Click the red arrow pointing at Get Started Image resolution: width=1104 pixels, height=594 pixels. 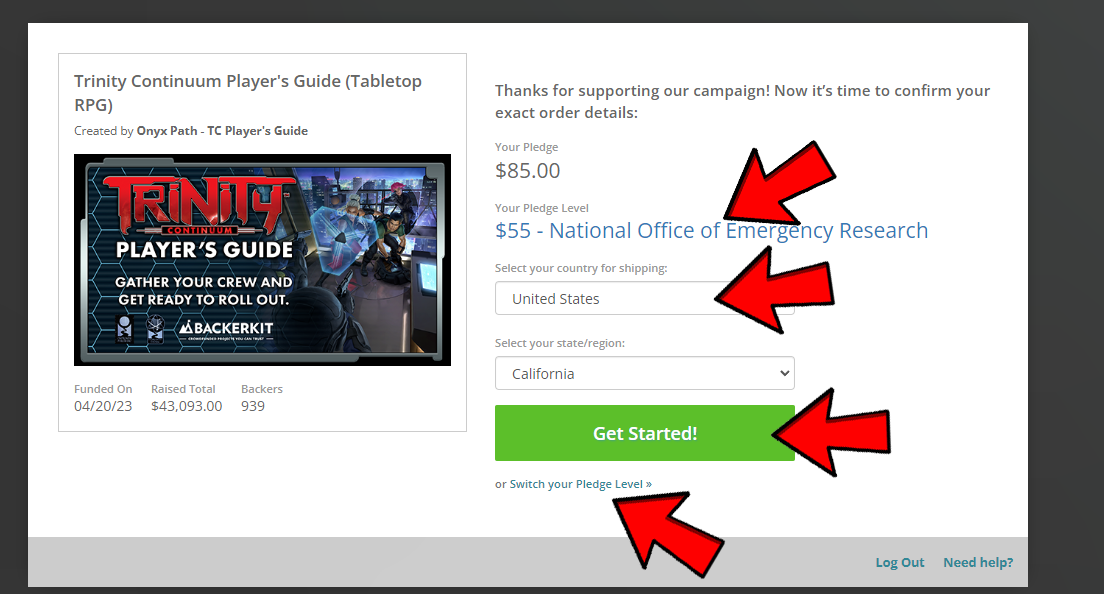click(x=832, y=431)
